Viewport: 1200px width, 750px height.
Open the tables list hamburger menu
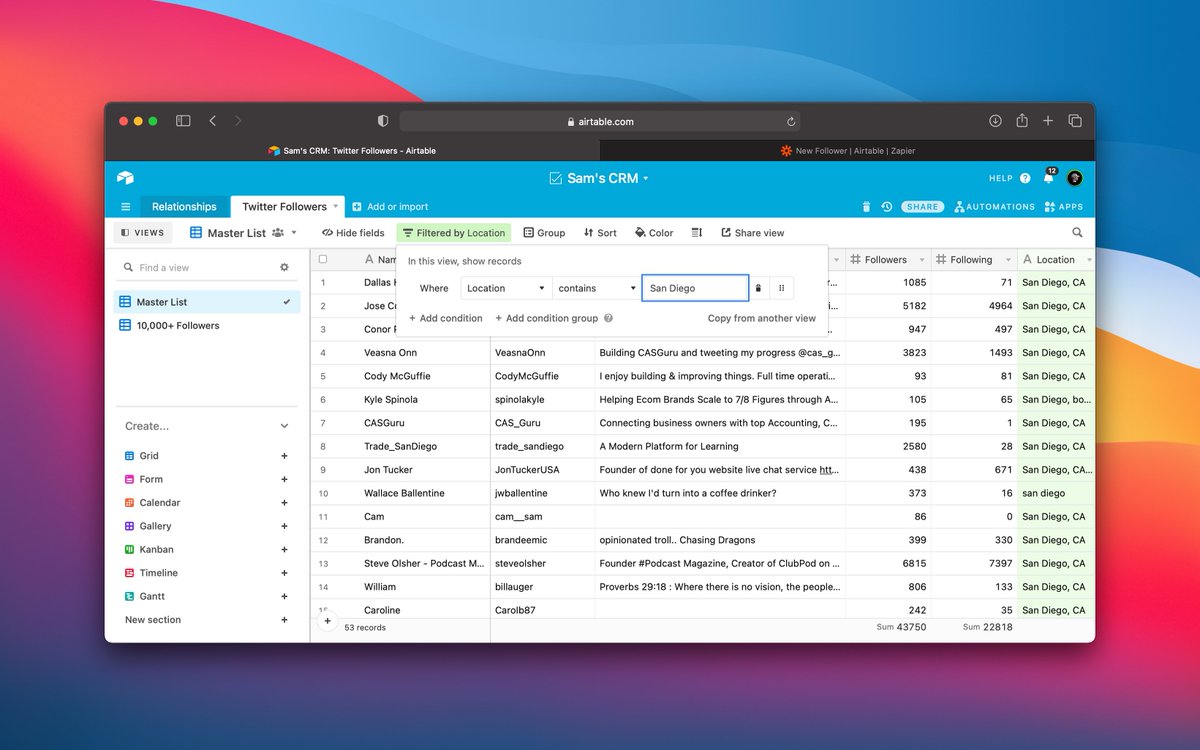(x=125, y=207)
